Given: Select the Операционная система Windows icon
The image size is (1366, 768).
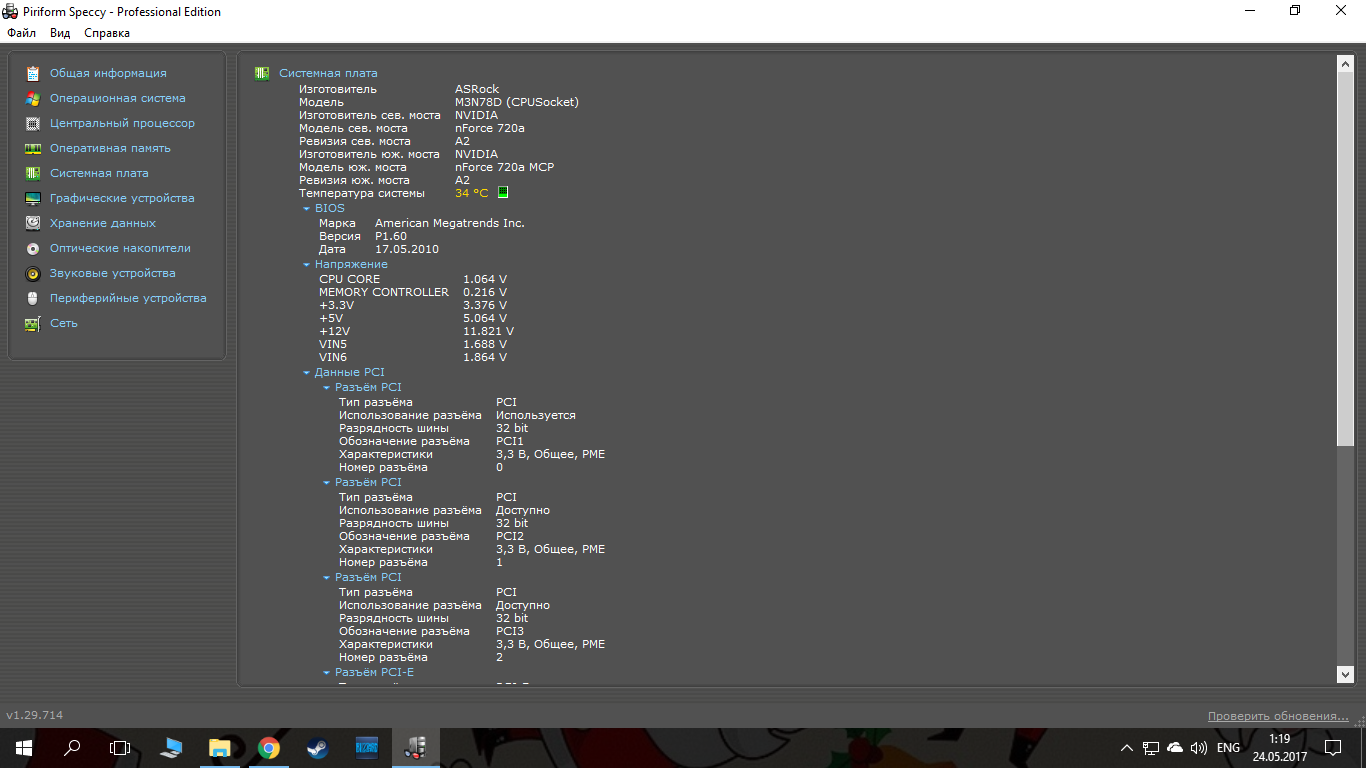Looking at the screenshot, I should tap(33, 98).
